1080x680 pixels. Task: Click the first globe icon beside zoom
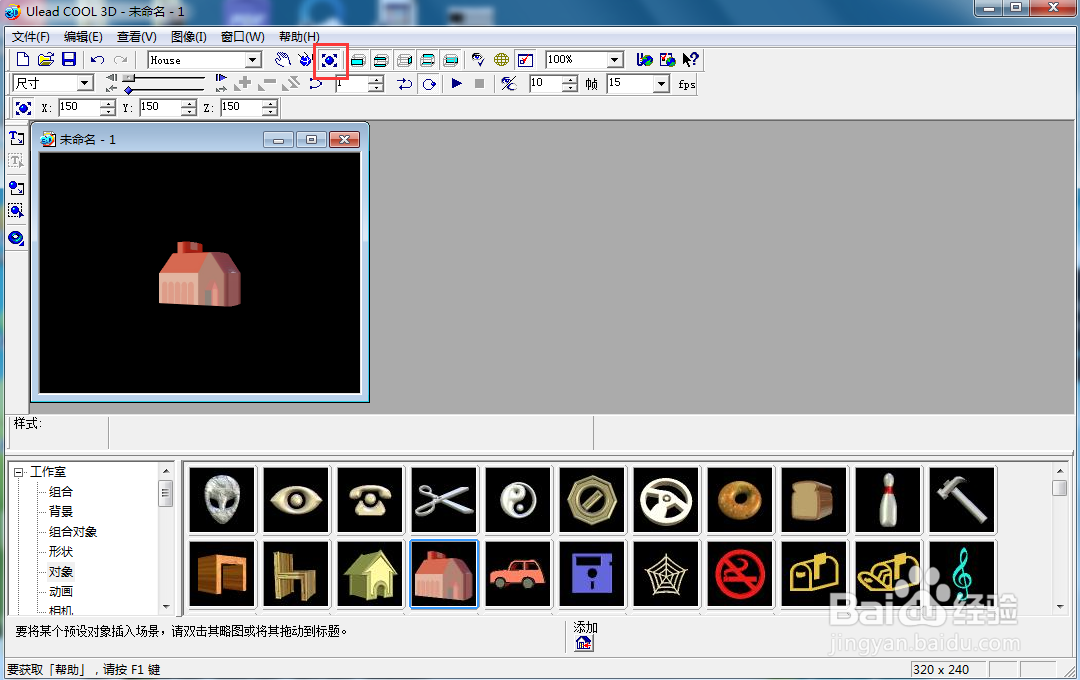644,60
